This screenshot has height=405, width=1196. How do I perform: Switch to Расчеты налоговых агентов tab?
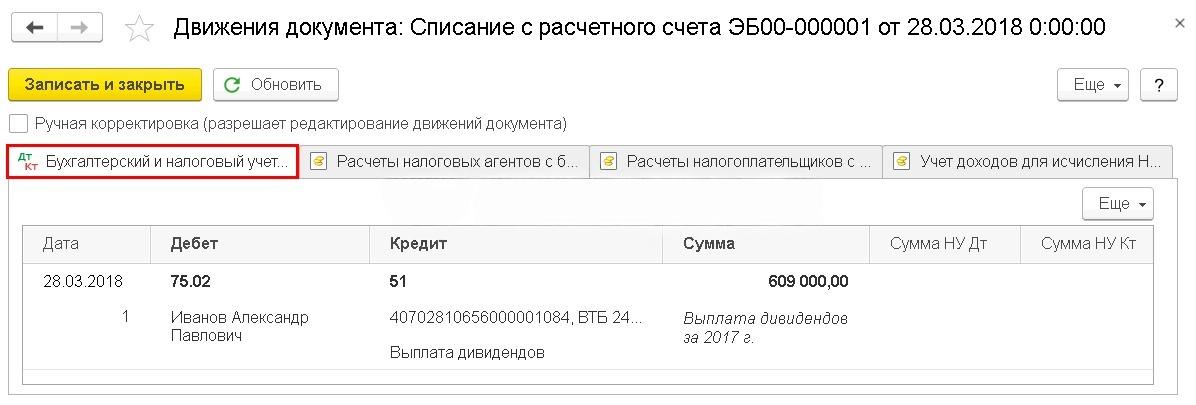(x=445, y=162)
